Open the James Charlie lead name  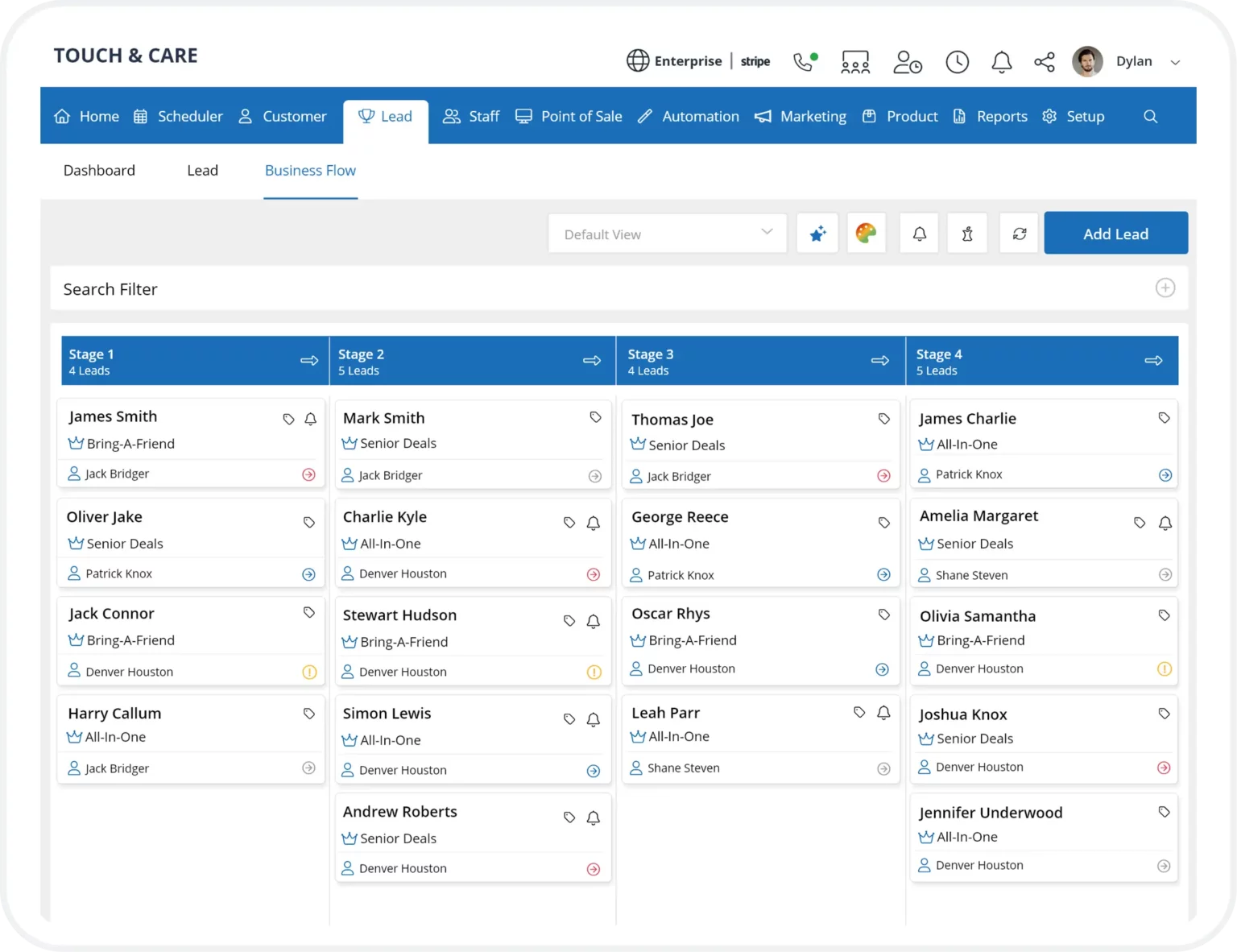[x=967, y=419]
